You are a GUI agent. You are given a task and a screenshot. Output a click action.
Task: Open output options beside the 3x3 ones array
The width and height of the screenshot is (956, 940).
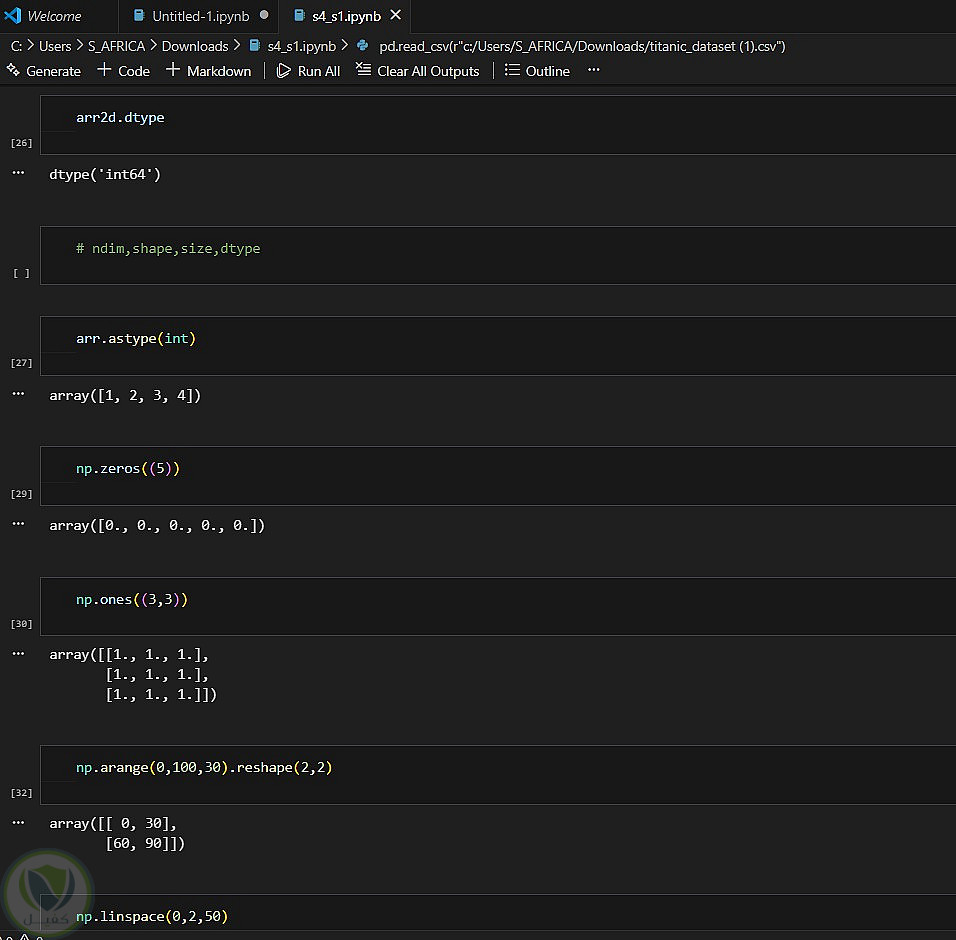point(18,654)
